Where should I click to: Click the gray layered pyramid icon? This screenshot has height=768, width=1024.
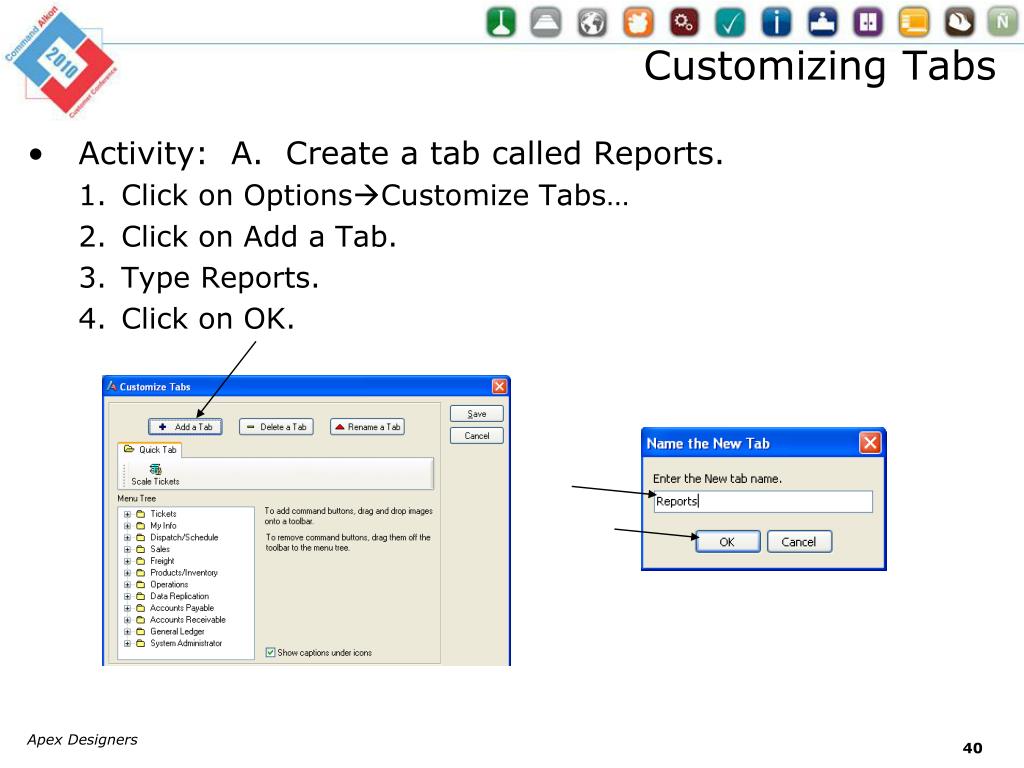tap(546, 22)
